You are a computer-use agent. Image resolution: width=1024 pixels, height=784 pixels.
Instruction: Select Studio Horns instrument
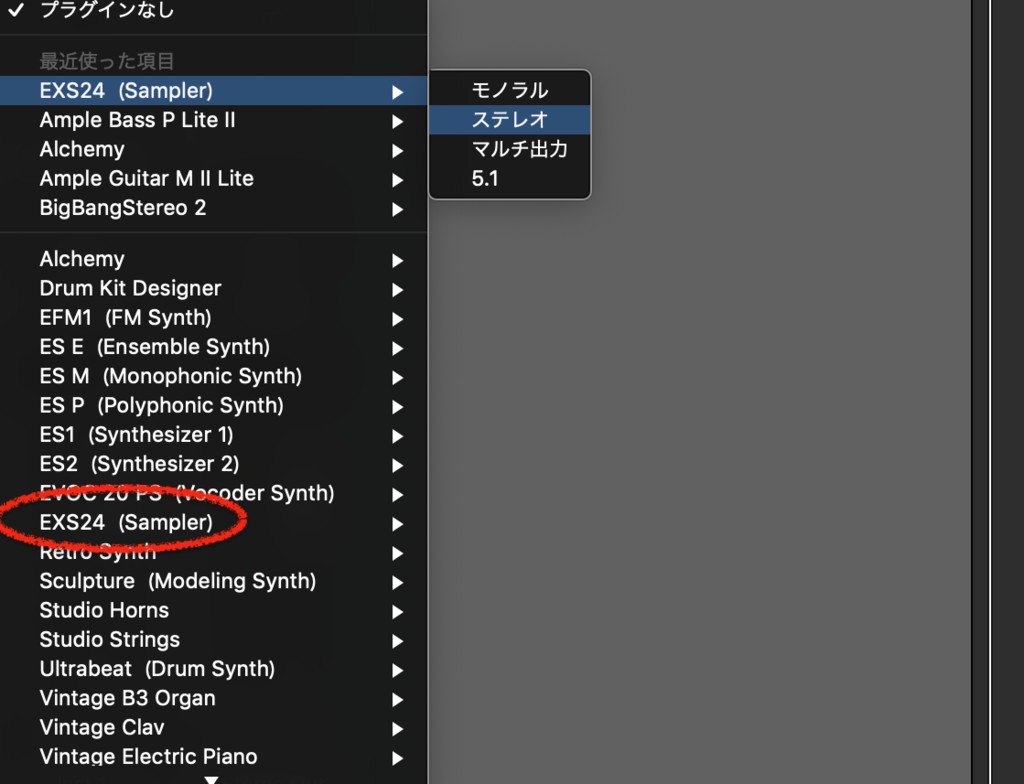tap(214, 611)
